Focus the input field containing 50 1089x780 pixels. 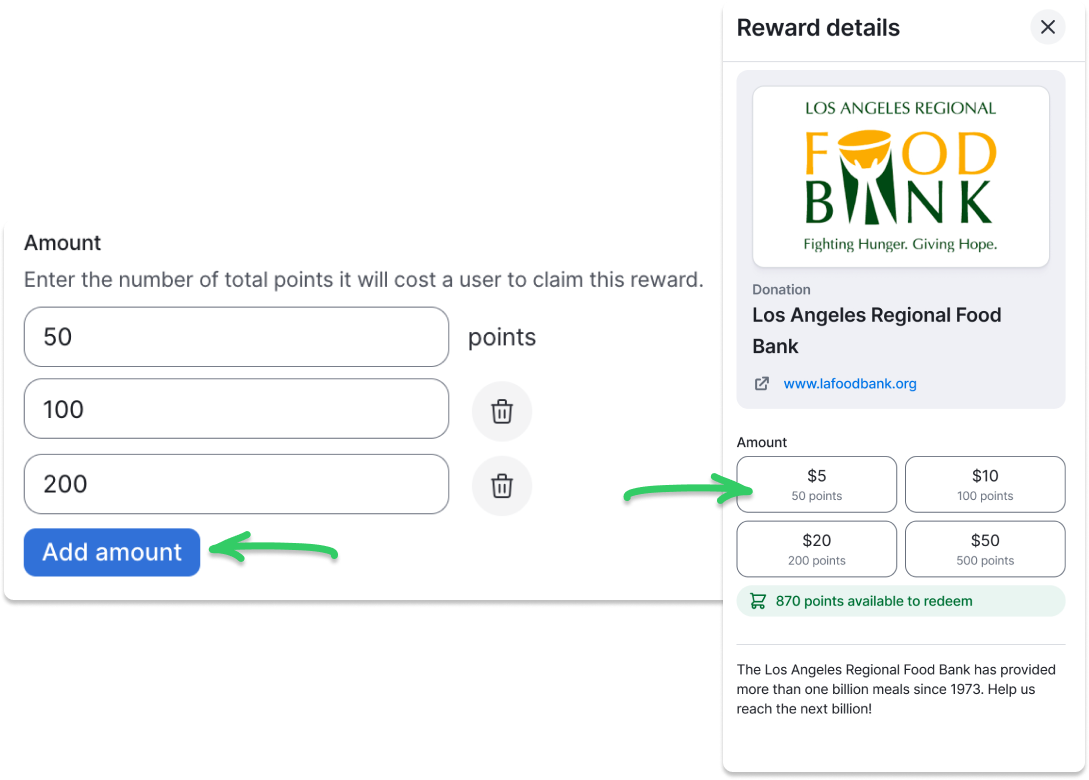236,337
